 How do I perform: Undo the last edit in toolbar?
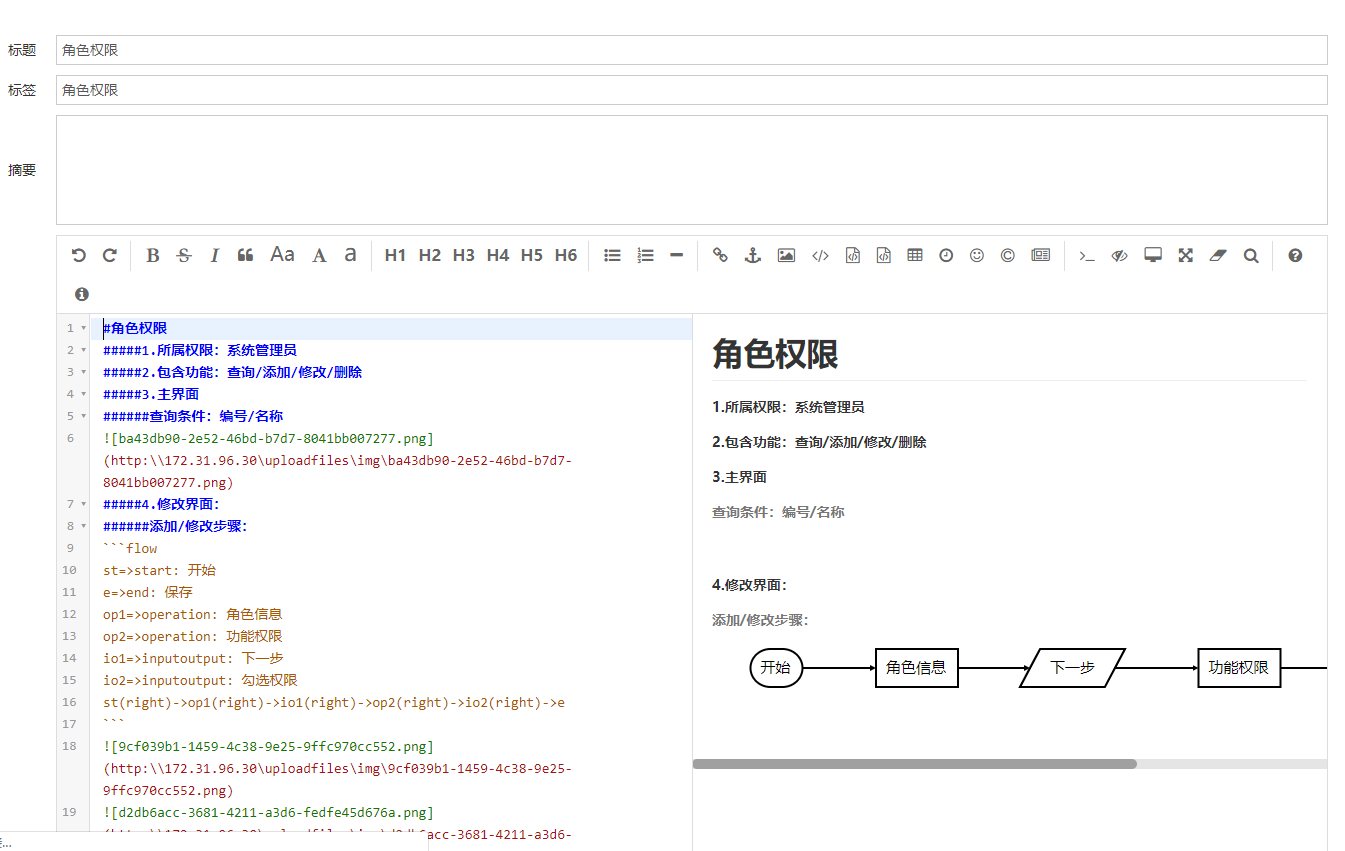78,256
